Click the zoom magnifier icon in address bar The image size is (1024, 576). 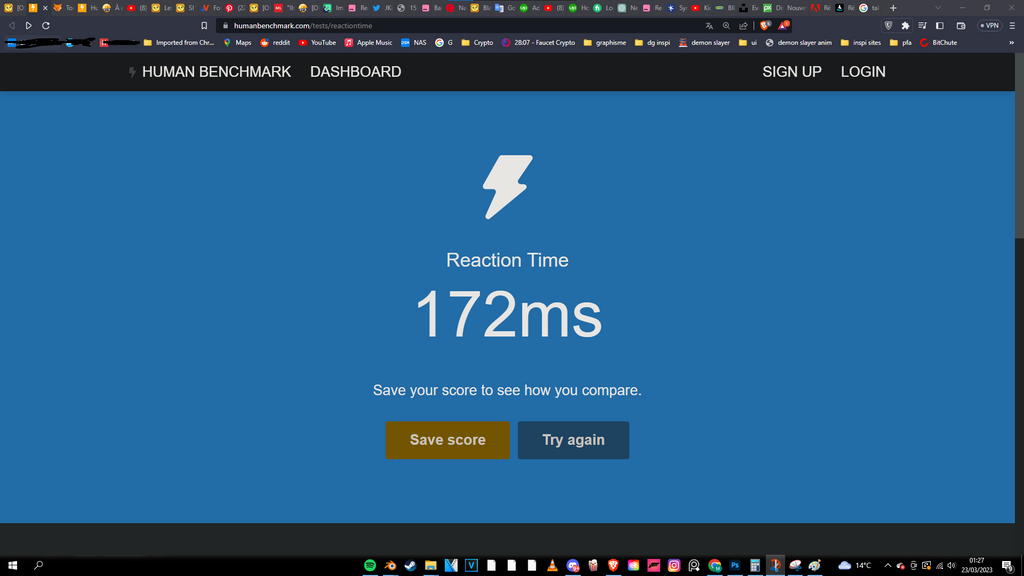pyautogui.click(x=726, y=25)
